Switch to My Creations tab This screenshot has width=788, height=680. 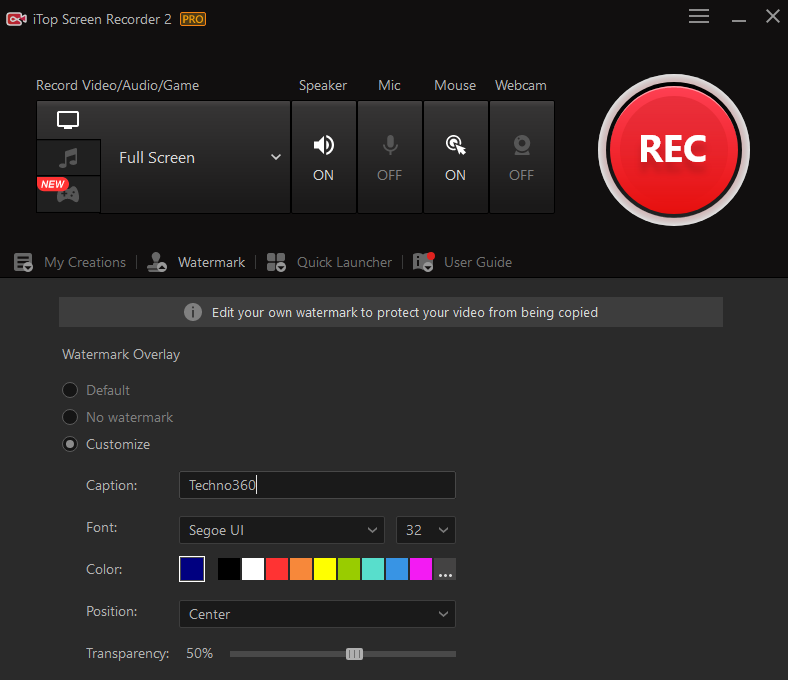coord(72,262)
